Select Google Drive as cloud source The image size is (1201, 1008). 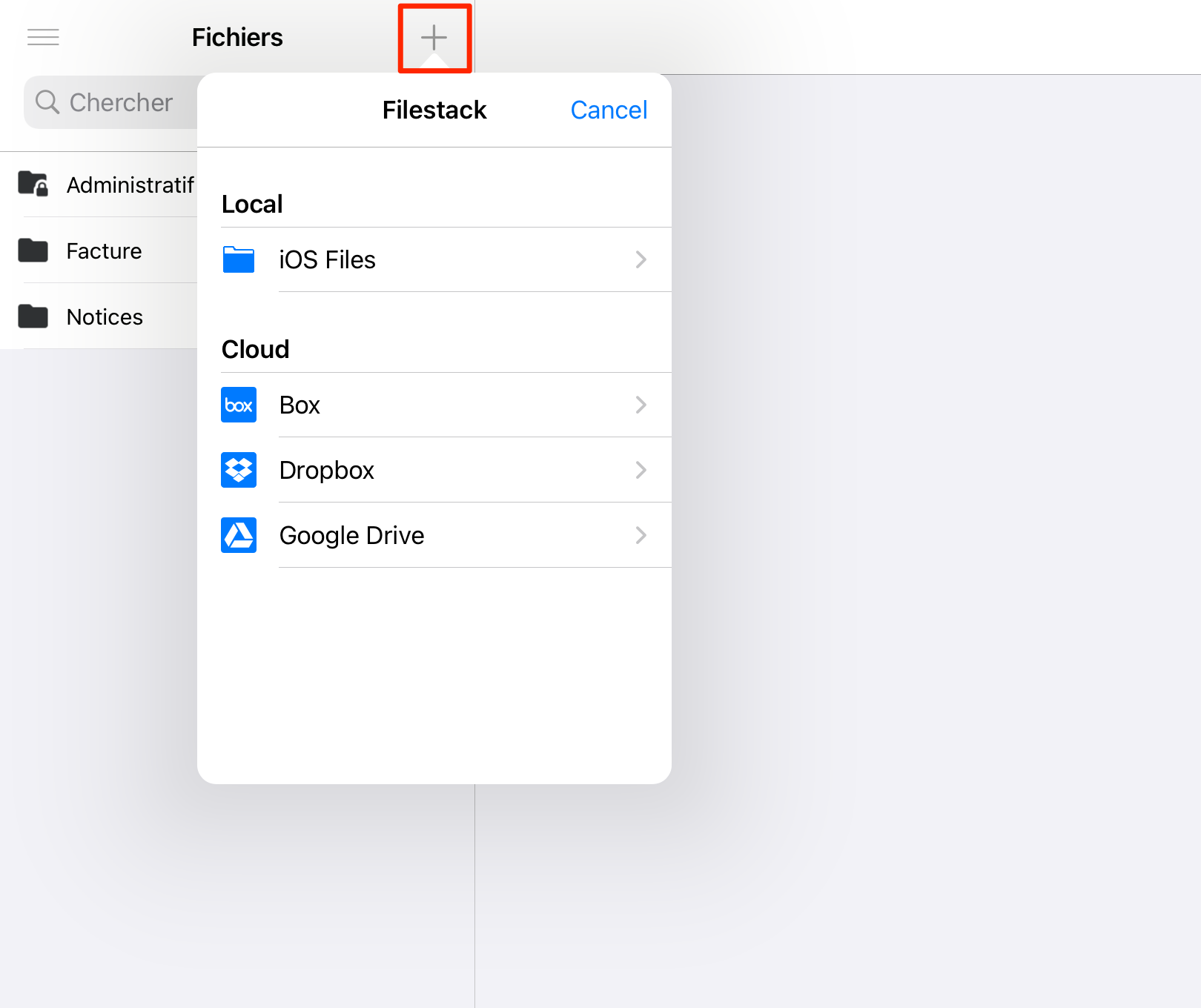tap(434, 535)
